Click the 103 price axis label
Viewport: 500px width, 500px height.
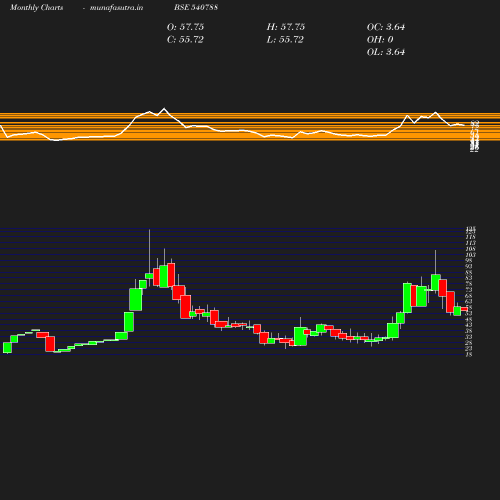[470, 255]
